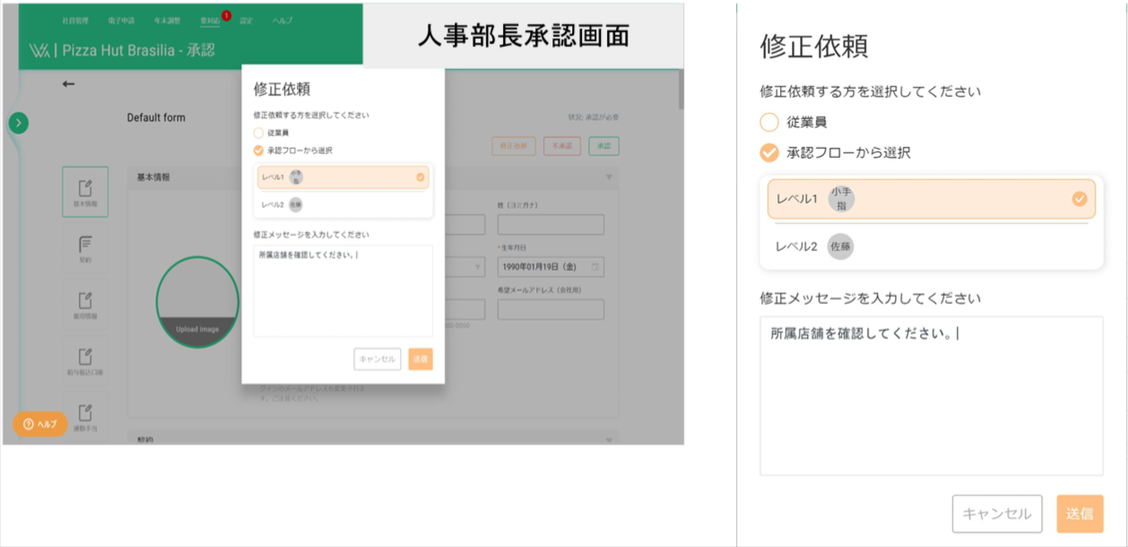Select 承認フローから選択 radio in the small dialog
Image resolution: width=1128 pixels, height=547 pixels.
click(258, 151)
